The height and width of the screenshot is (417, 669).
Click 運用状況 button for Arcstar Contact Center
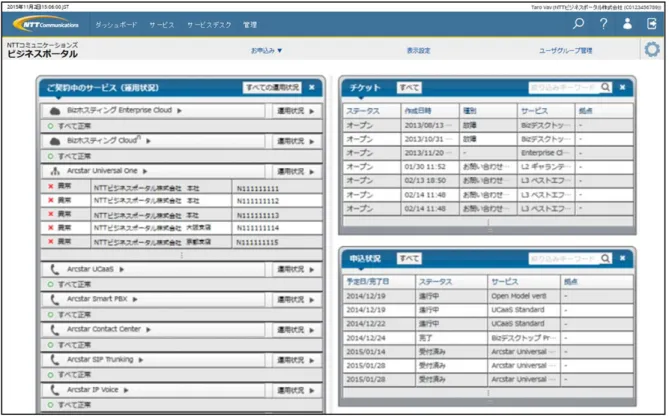click(x=296, y=330)
